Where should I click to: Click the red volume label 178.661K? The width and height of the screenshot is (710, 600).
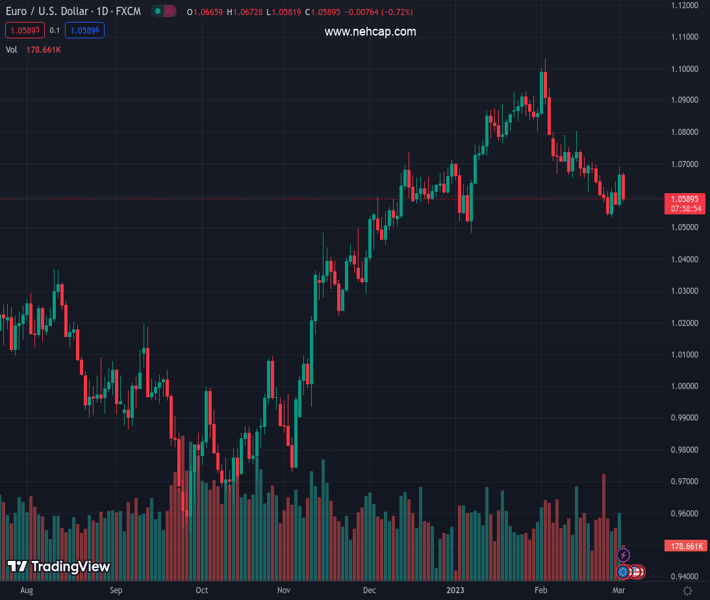686,546
